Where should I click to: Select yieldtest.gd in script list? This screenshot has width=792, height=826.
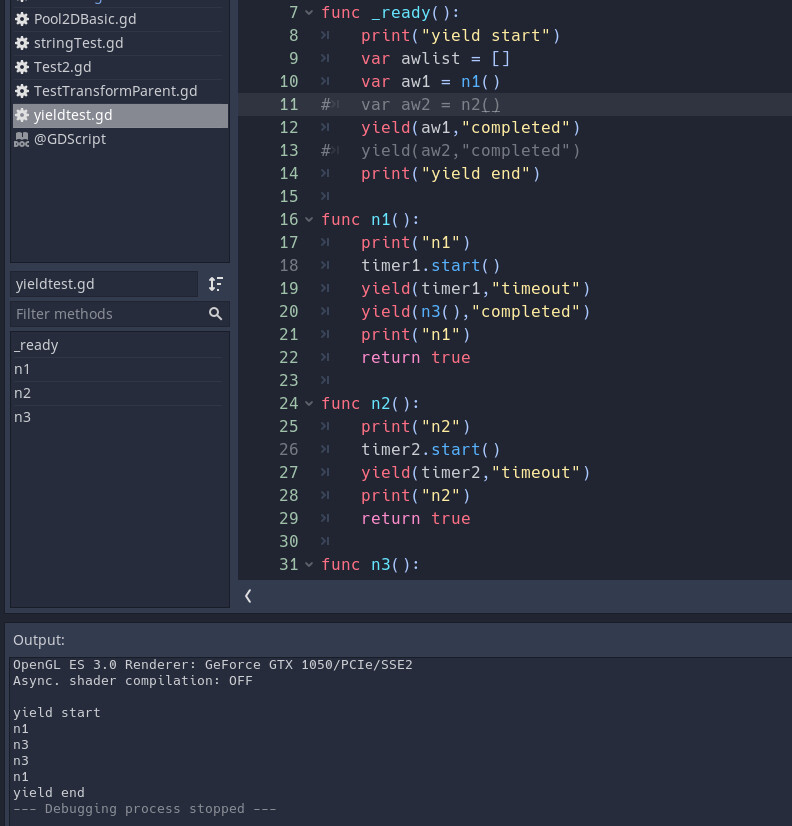click(120, 115)
